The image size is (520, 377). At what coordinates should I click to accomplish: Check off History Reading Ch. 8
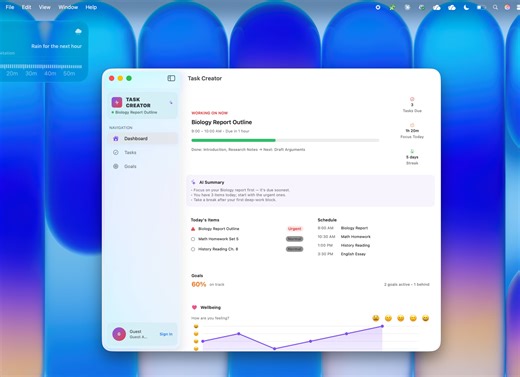point(193,249)
